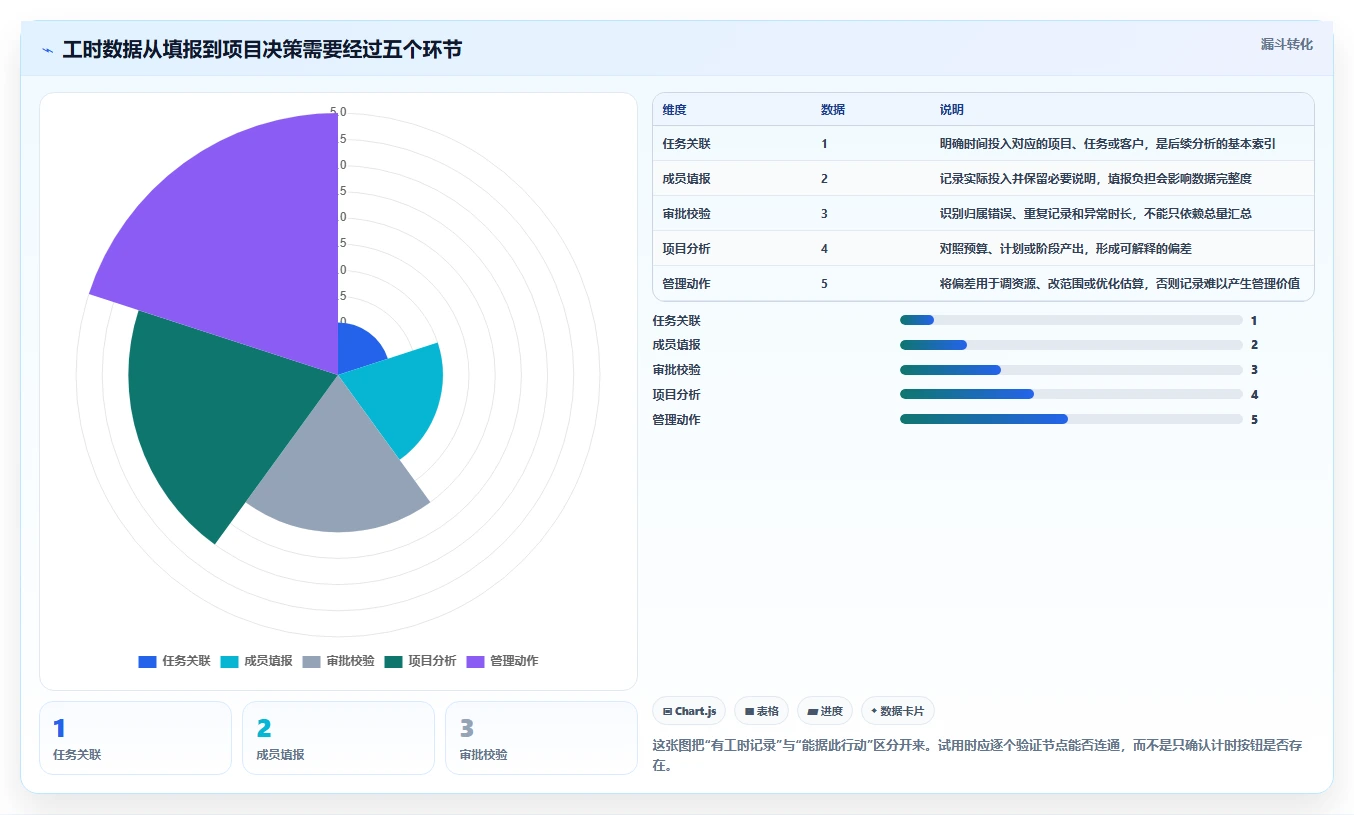The width and height of the screenshot is (1354, 815).
Task: Click the cyan 成员填报 chart segment
Action: [x=400, y=395]
